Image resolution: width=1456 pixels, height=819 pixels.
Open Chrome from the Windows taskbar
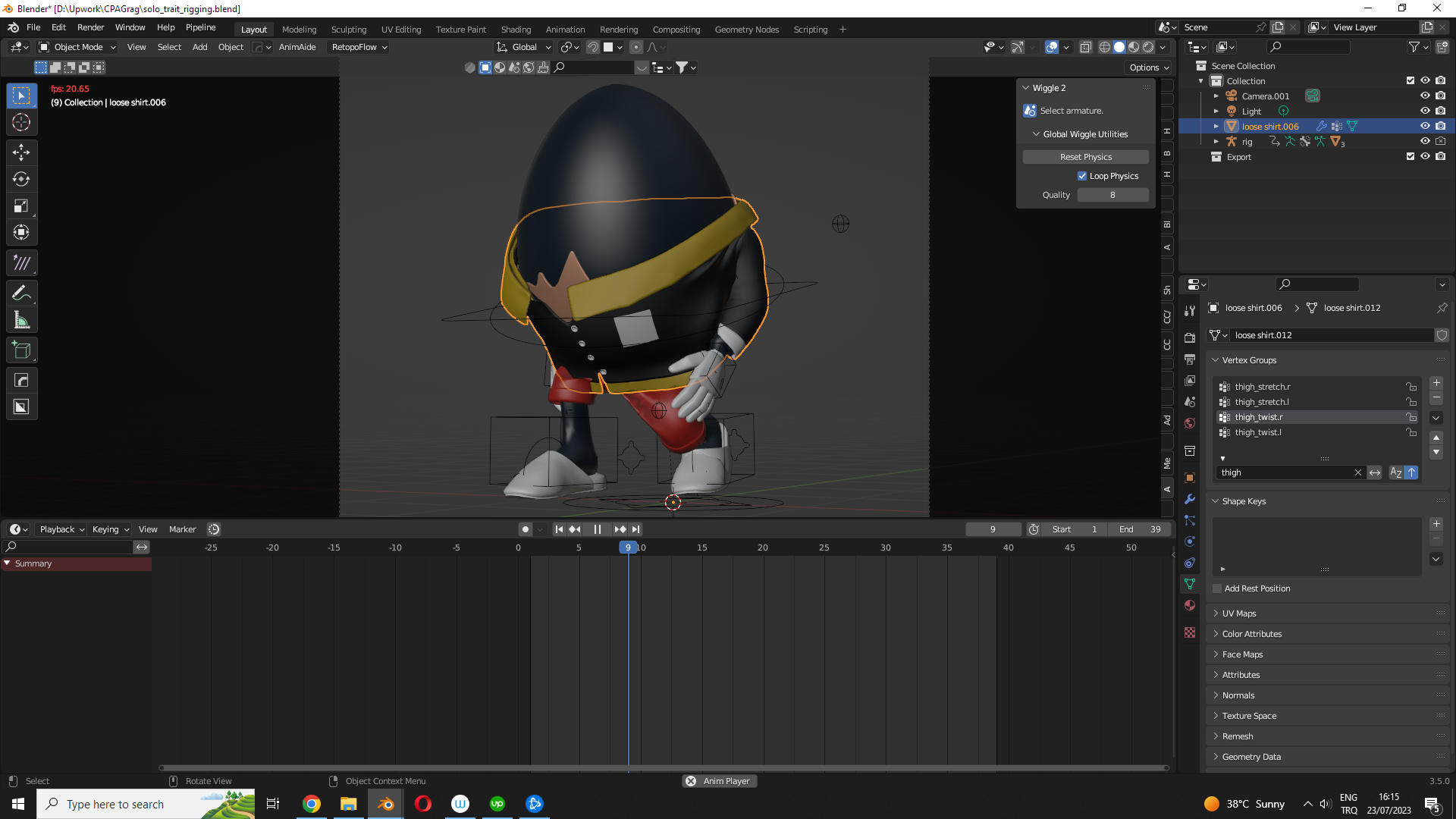311,804
